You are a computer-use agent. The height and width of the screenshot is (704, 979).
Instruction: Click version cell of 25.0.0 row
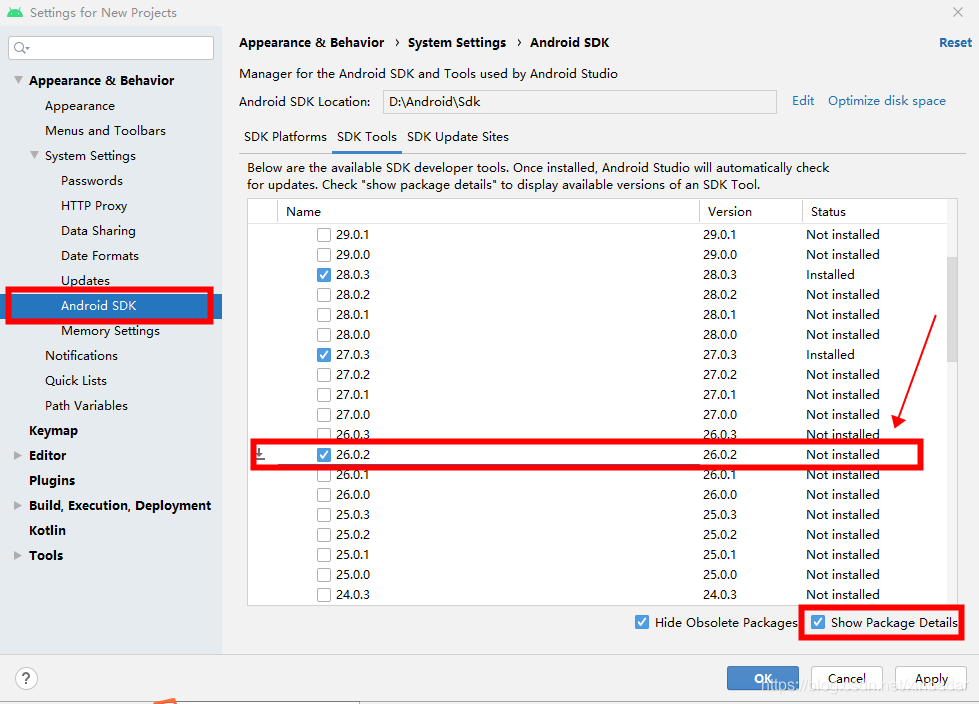coord(719,575)
